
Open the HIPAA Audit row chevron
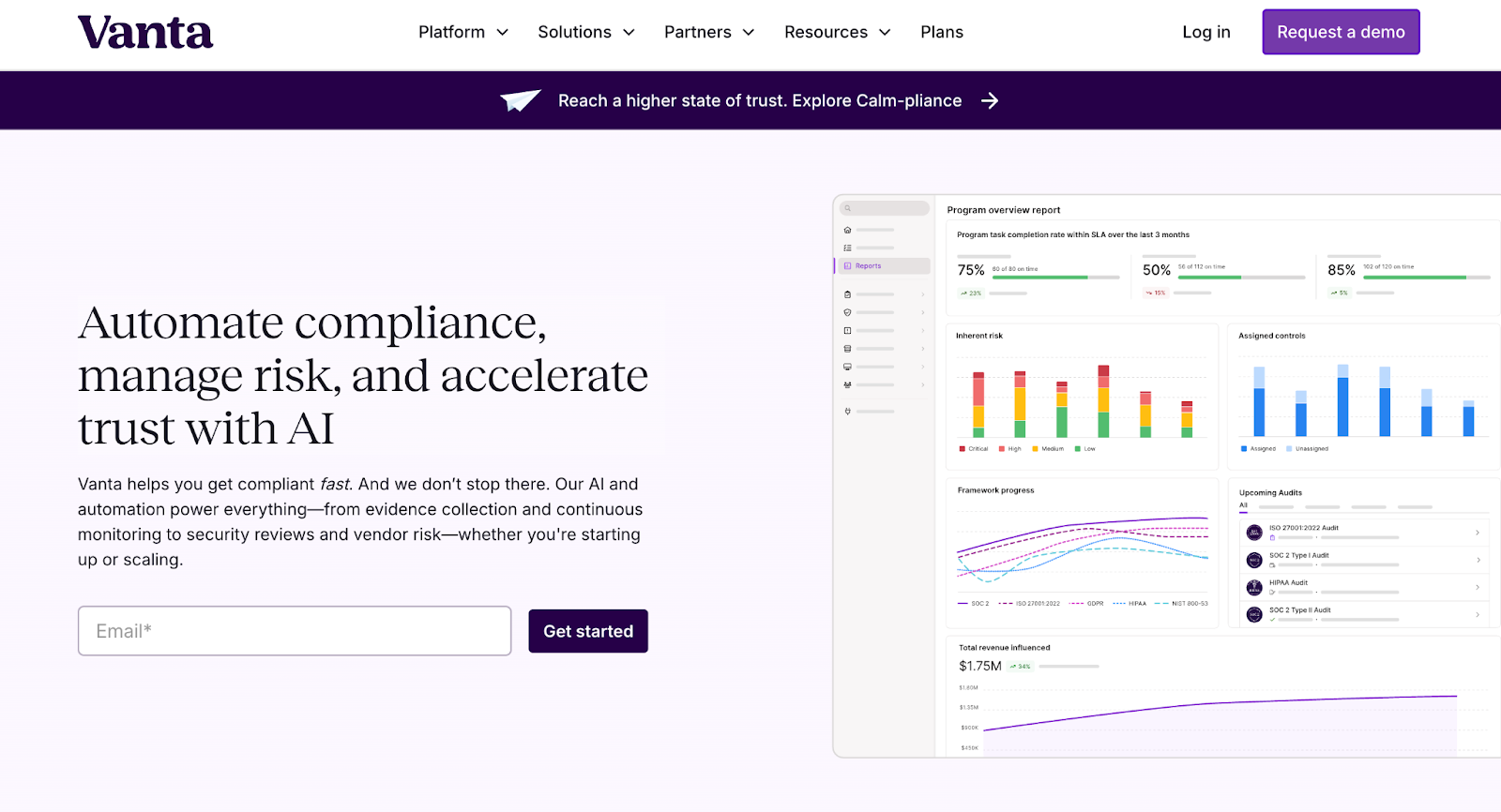(1478, 587)
